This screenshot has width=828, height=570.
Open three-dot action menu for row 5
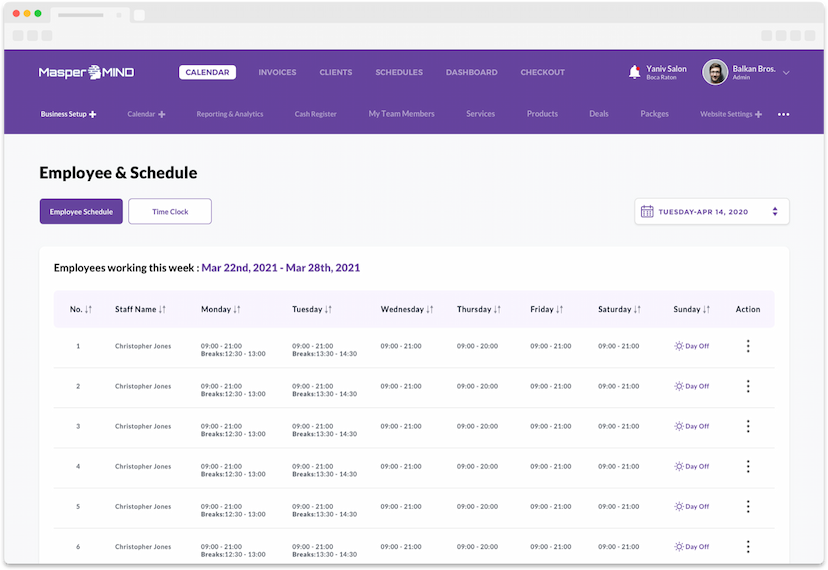tap(748, 506)
